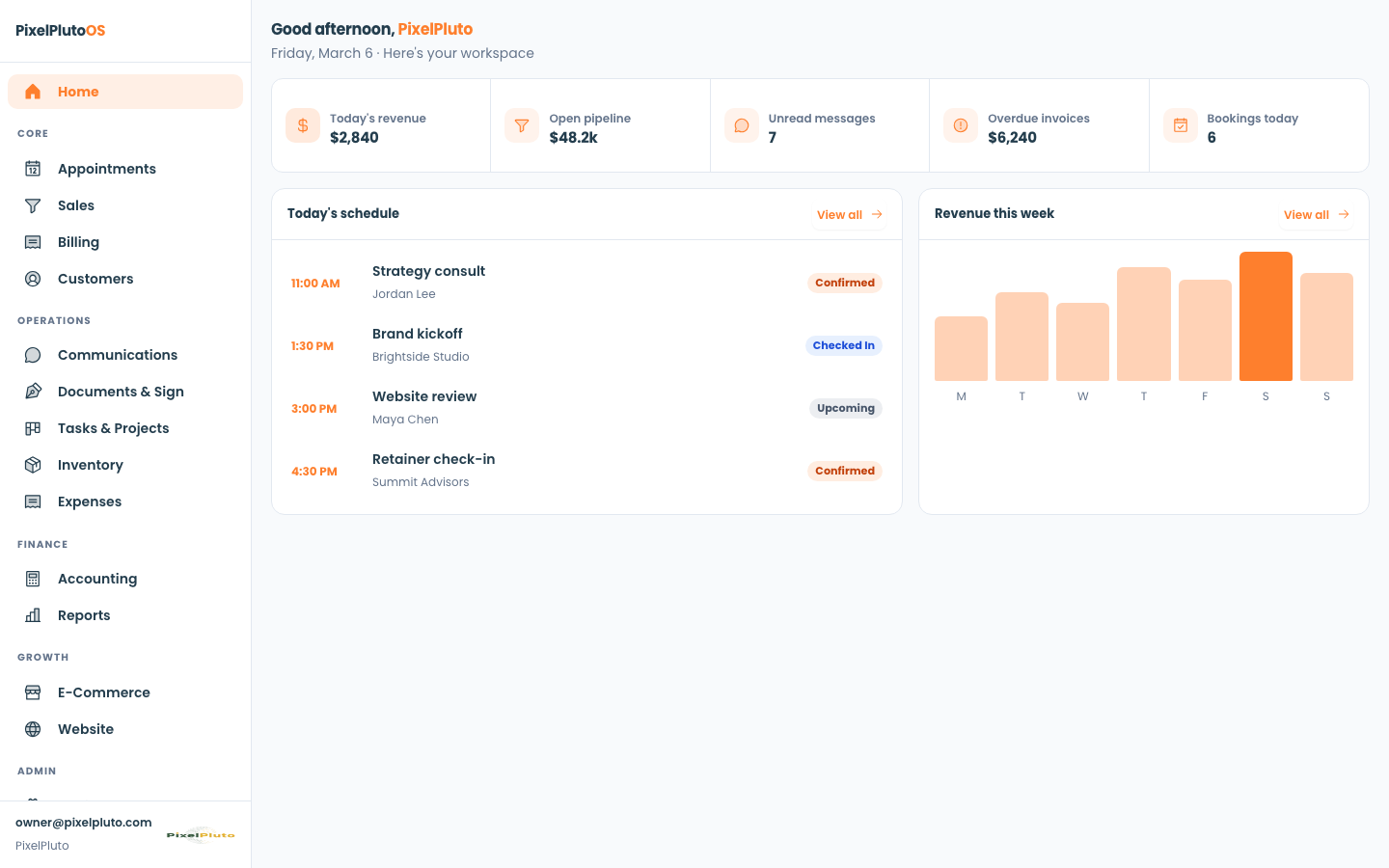
Task: Click the alert icon on Overdue invoices card
Action: point(961,125)
